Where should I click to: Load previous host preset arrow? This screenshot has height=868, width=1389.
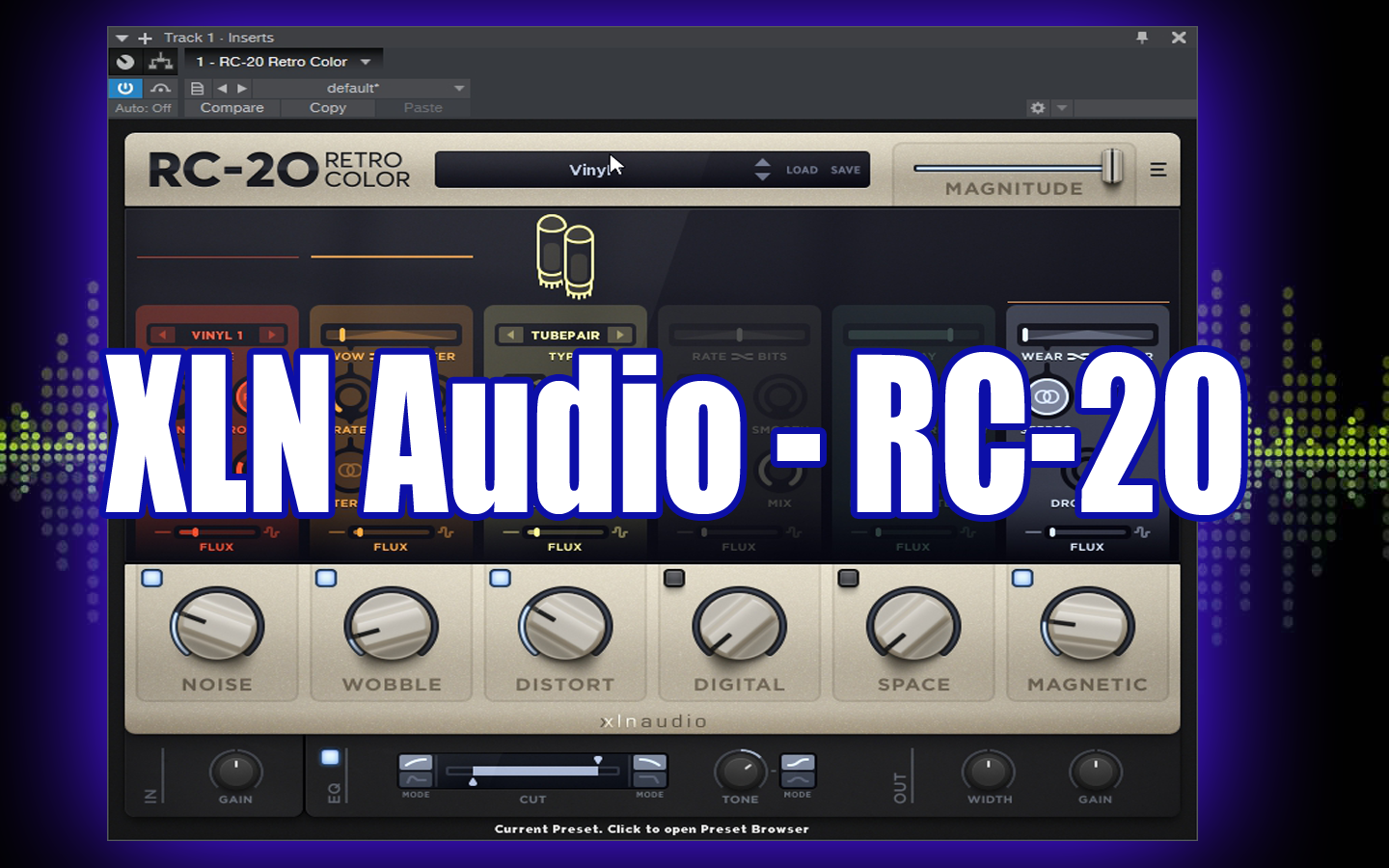pos(222,88)
